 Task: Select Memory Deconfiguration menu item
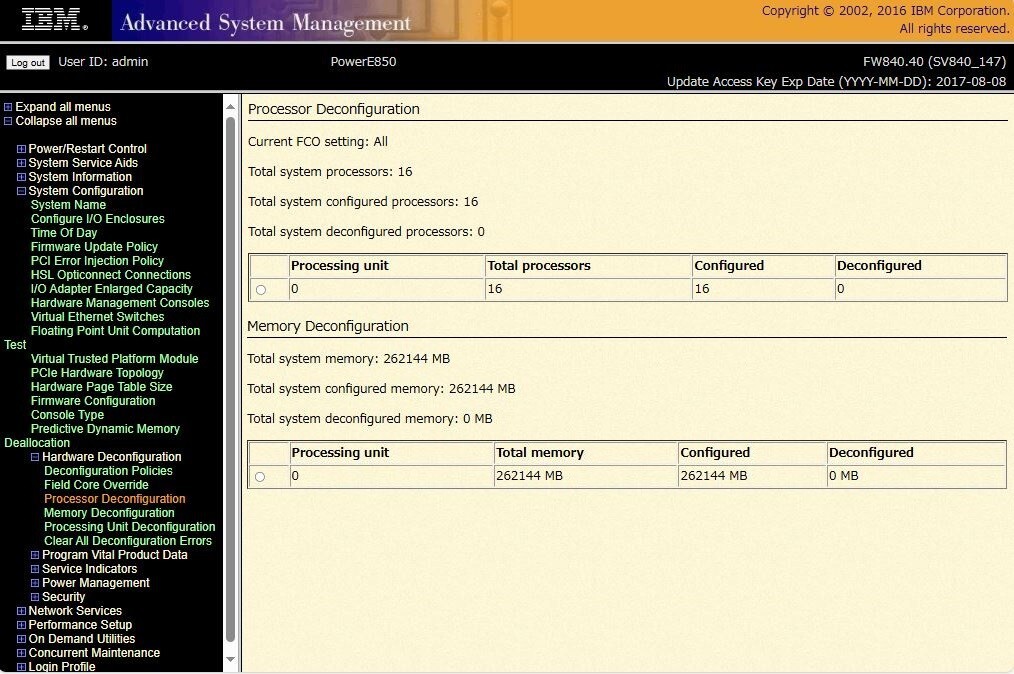tap(109, 514)
